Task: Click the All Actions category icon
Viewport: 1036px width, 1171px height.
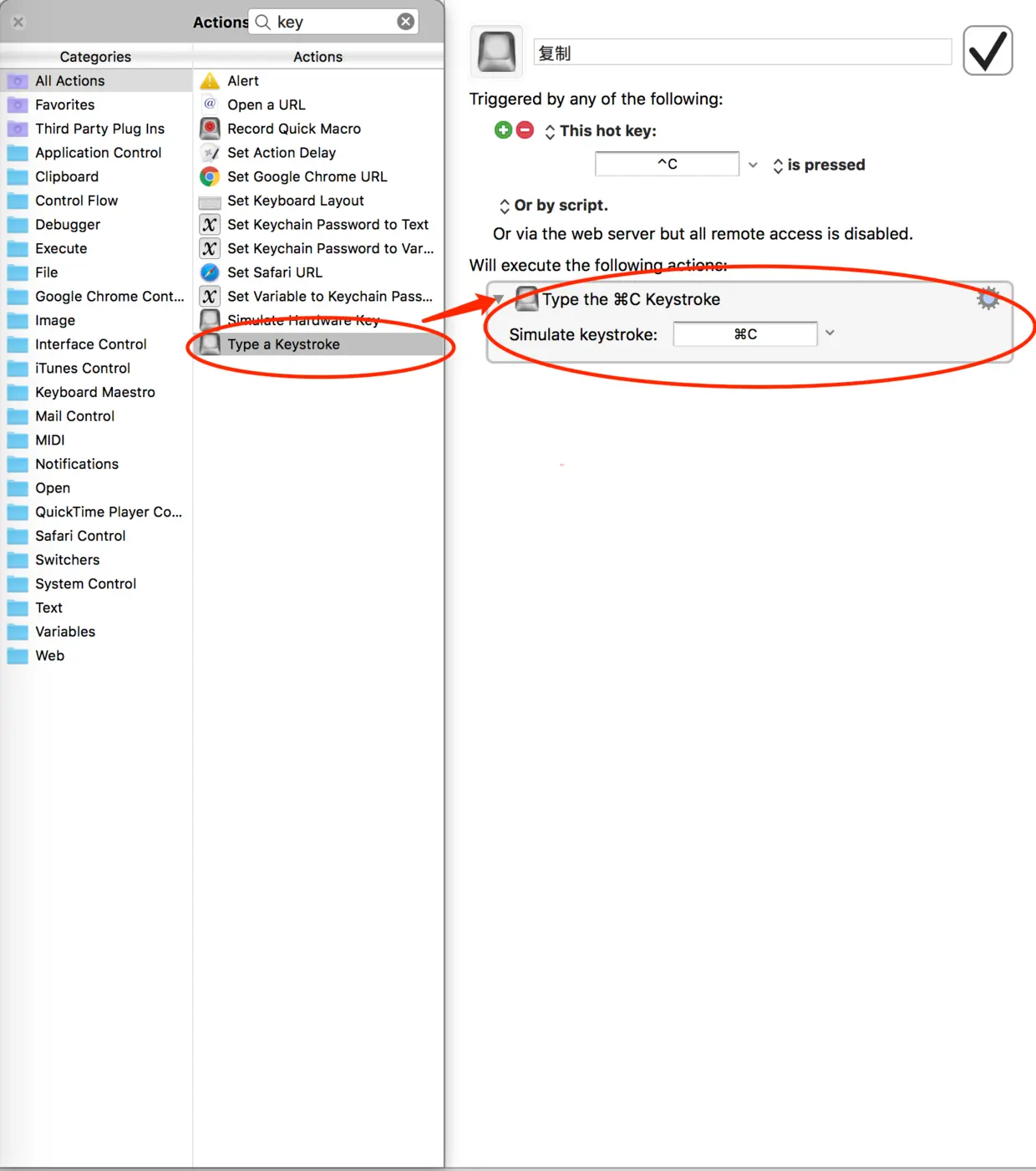Action: [18, 81]
